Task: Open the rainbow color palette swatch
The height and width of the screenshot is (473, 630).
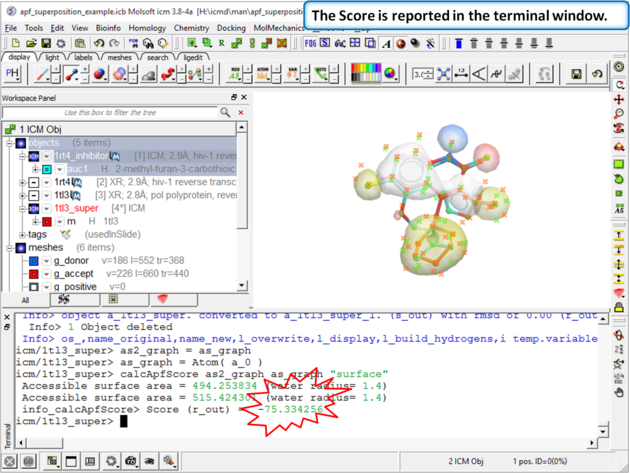Action: pos(365,74)
